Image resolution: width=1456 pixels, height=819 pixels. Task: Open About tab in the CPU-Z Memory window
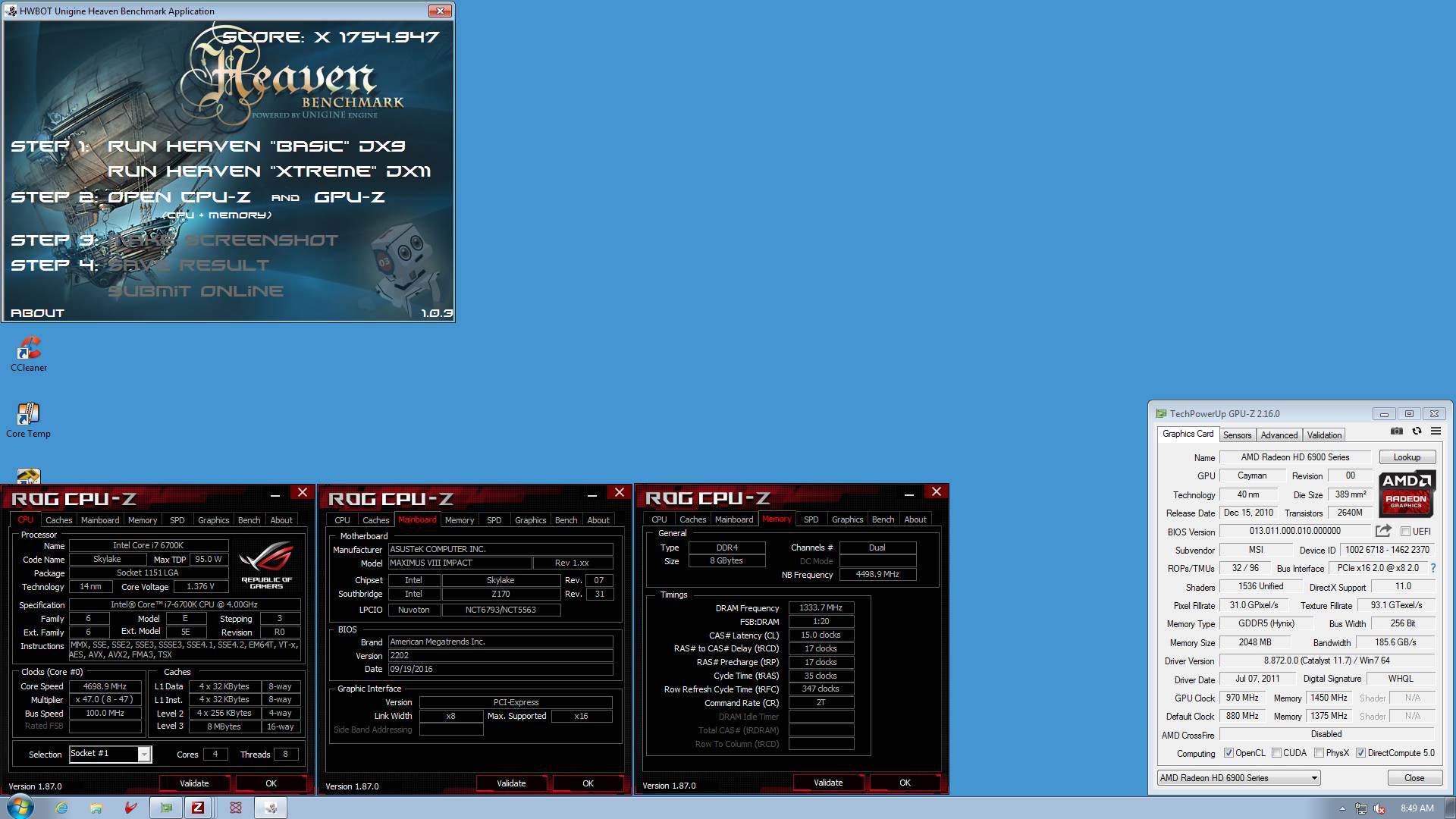tap(915, 519)
